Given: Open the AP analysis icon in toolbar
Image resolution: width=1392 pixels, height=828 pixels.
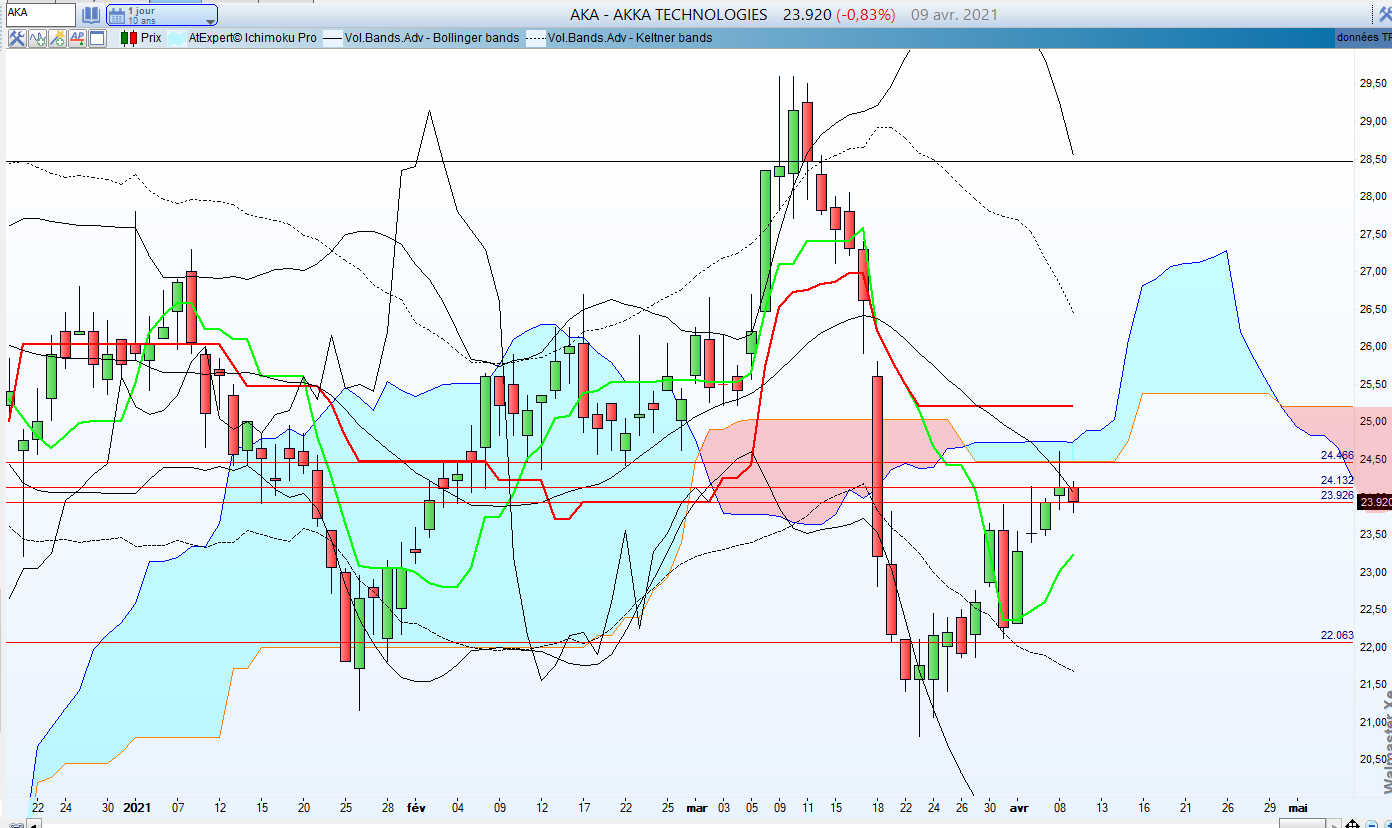Looking at the screenshot, I should pyautogui.click(x=77, y=38).
